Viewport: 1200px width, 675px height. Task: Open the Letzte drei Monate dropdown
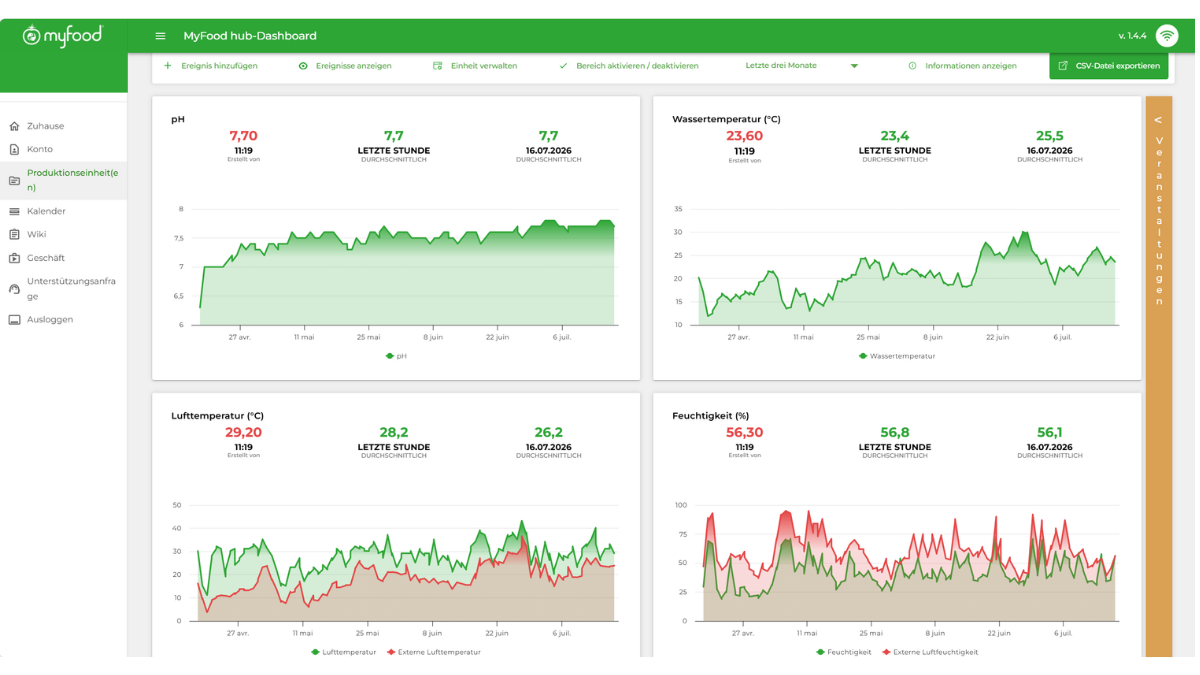click(x=801, y=66)
